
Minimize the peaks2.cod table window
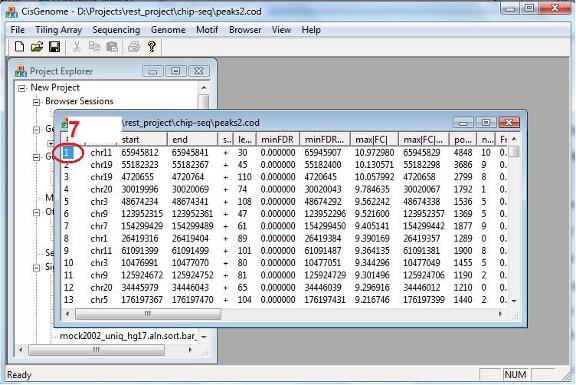(463, 122)
